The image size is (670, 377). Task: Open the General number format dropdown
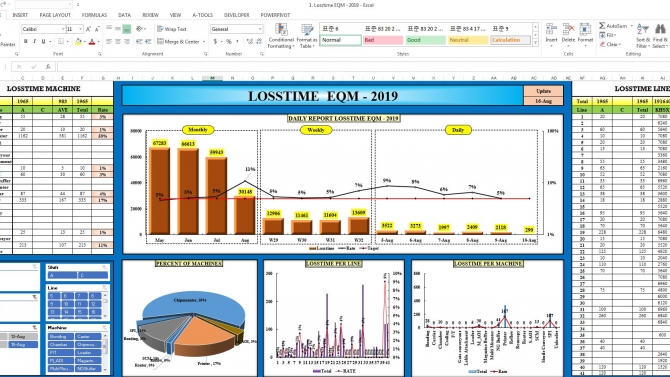(x=260, y=29)
